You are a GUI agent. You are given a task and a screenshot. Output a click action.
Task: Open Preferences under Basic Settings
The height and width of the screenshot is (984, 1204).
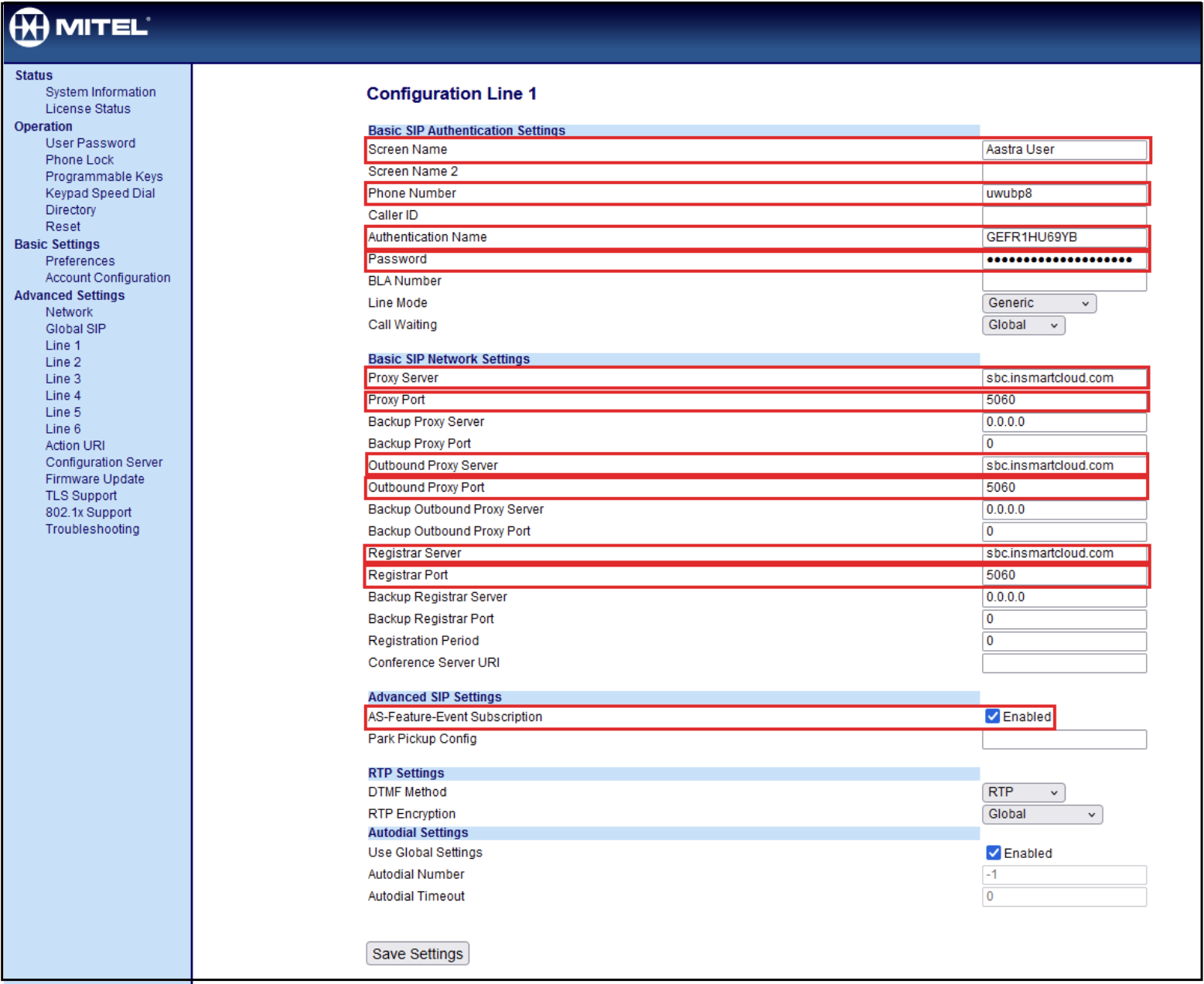coord(80,261)
